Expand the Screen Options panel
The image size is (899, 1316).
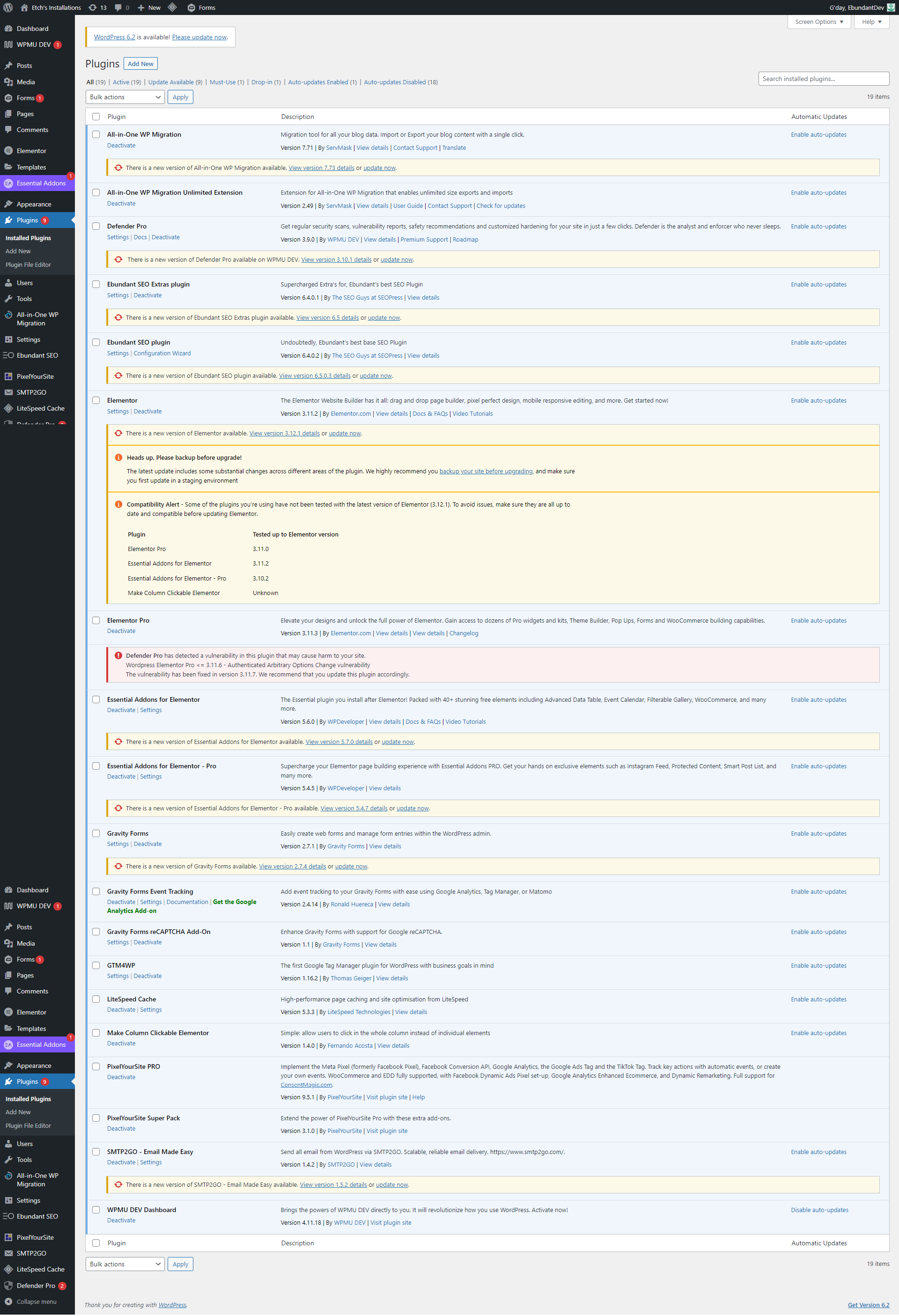pos(818,22)
